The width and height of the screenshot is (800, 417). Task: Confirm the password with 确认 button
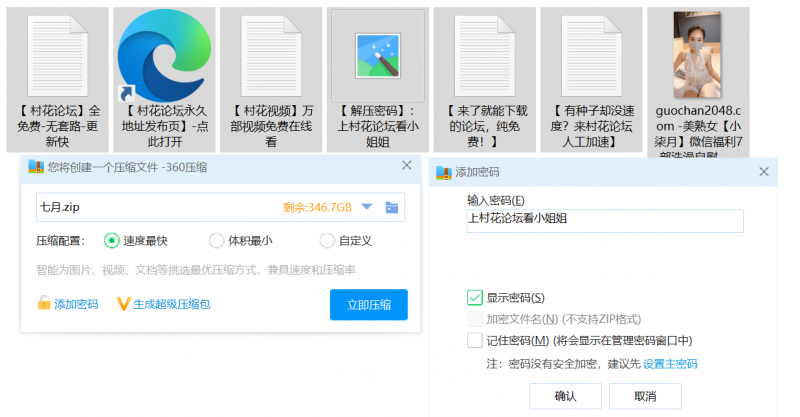click(565, 396)
